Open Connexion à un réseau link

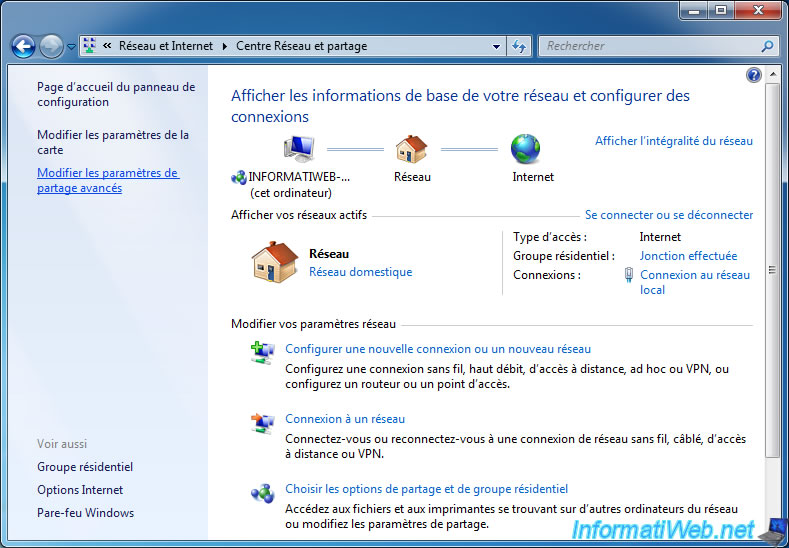[345, 419]
